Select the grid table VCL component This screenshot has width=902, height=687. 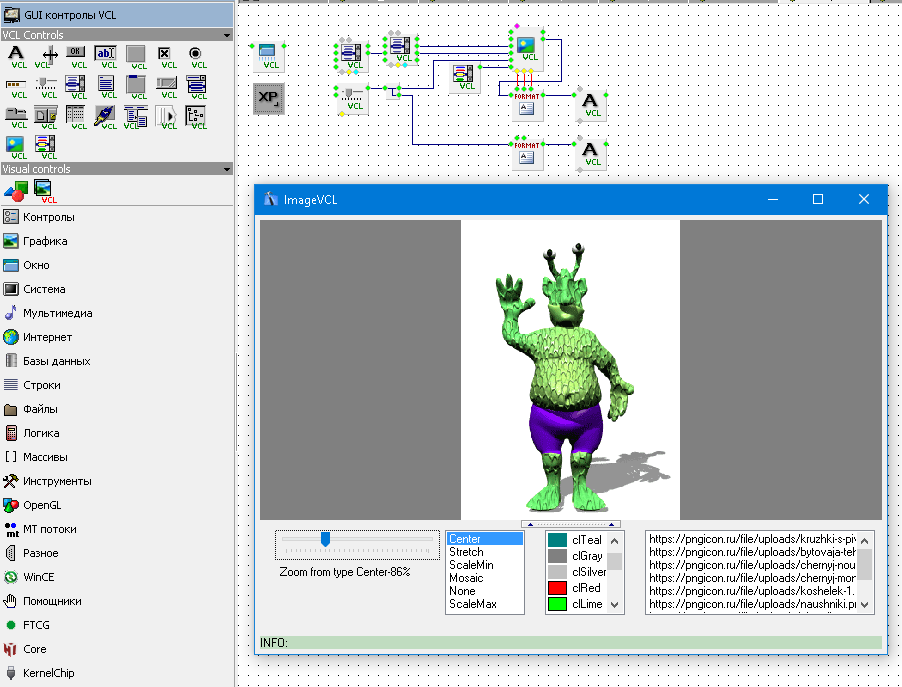click(76, 117)
